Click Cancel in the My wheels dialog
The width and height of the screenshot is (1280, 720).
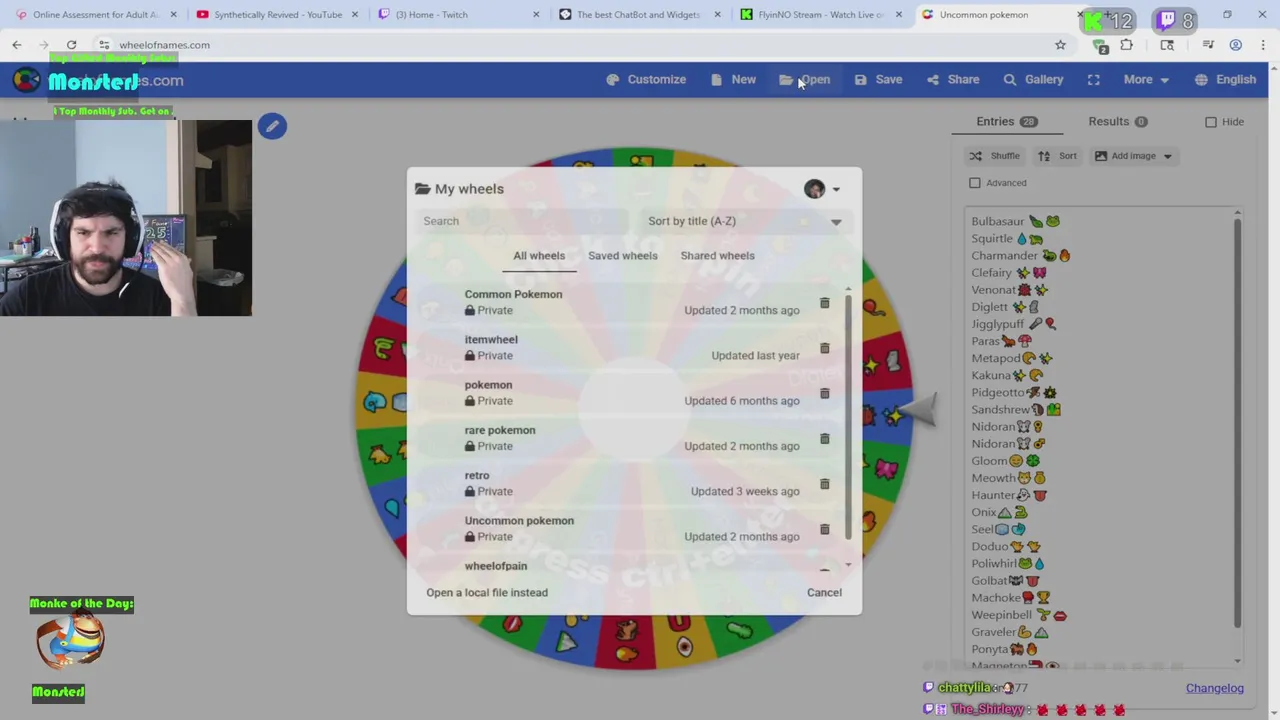pos(824,593)
